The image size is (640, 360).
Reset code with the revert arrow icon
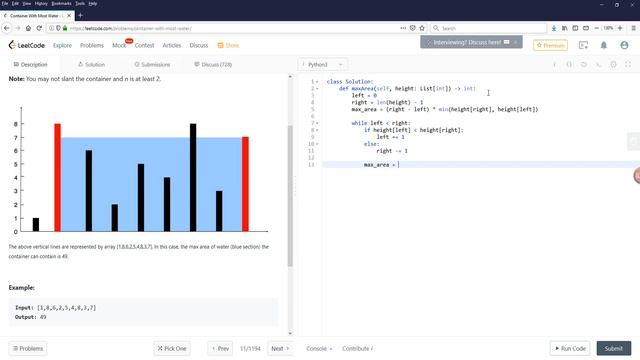pos(584,64)
